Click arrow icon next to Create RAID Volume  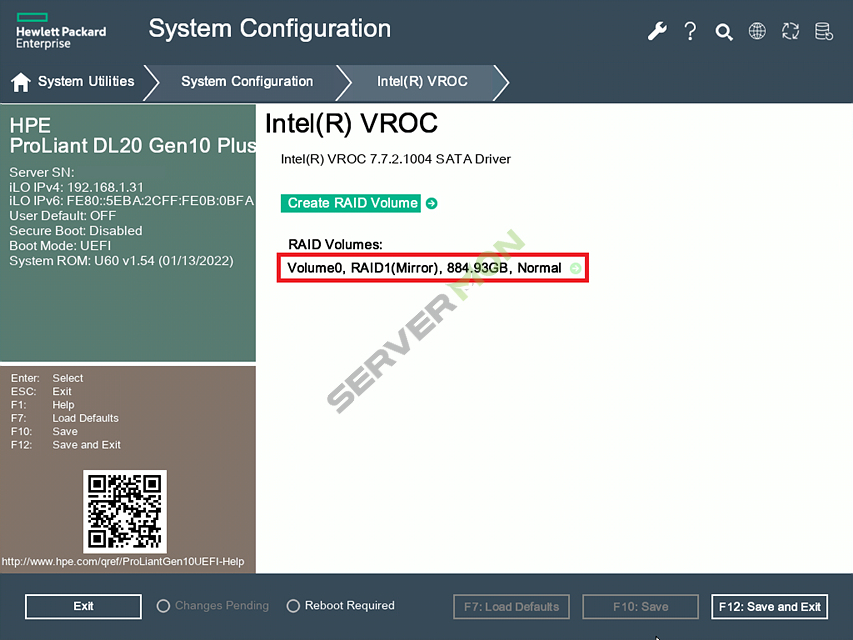431,203
